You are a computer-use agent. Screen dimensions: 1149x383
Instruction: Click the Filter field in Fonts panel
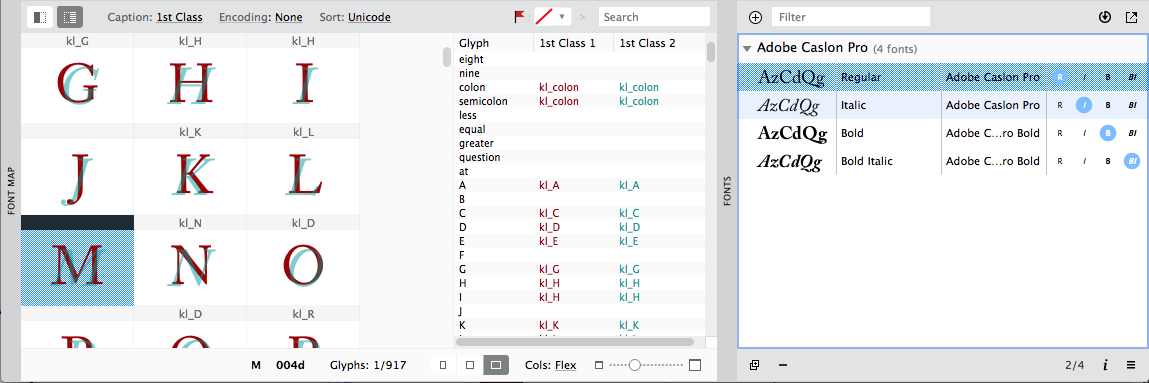(x=851, y=17)
